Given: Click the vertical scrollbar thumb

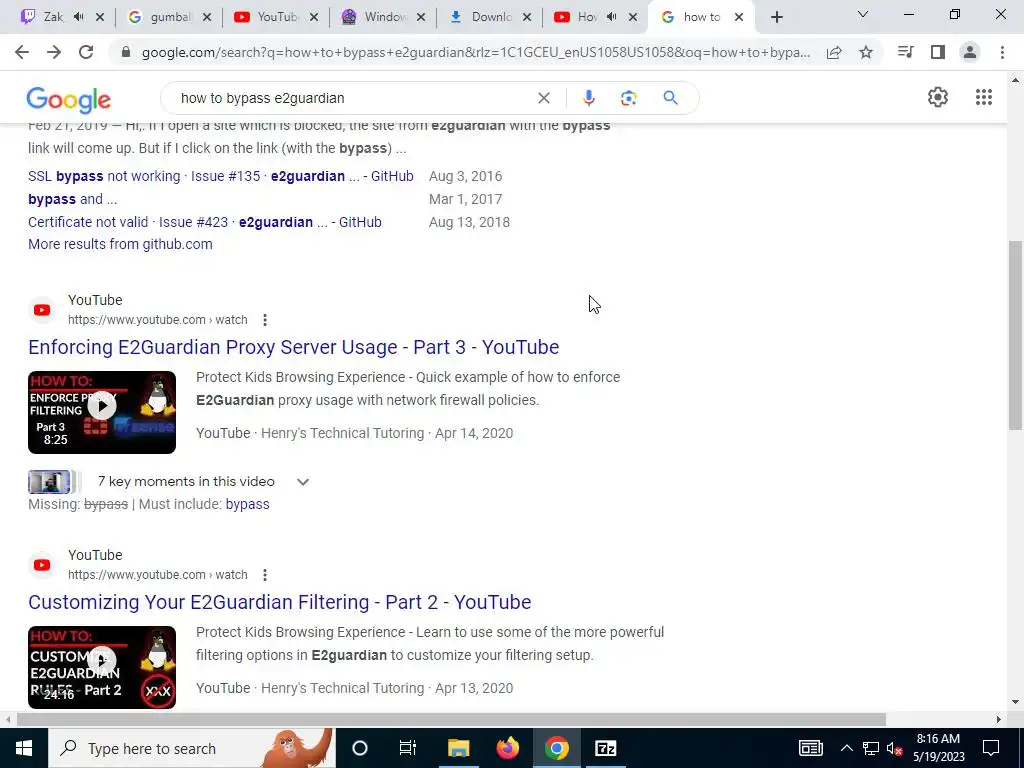Looking at the screenshot, I should coord(1015,335).
